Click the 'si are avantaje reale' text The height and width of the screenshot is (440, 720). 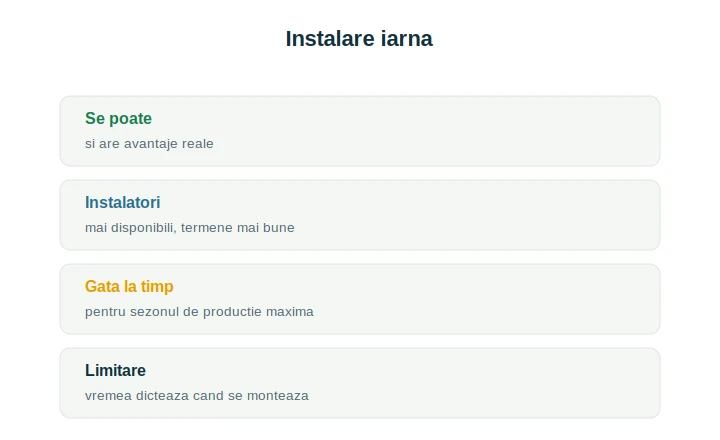click(x=149, y=144)
